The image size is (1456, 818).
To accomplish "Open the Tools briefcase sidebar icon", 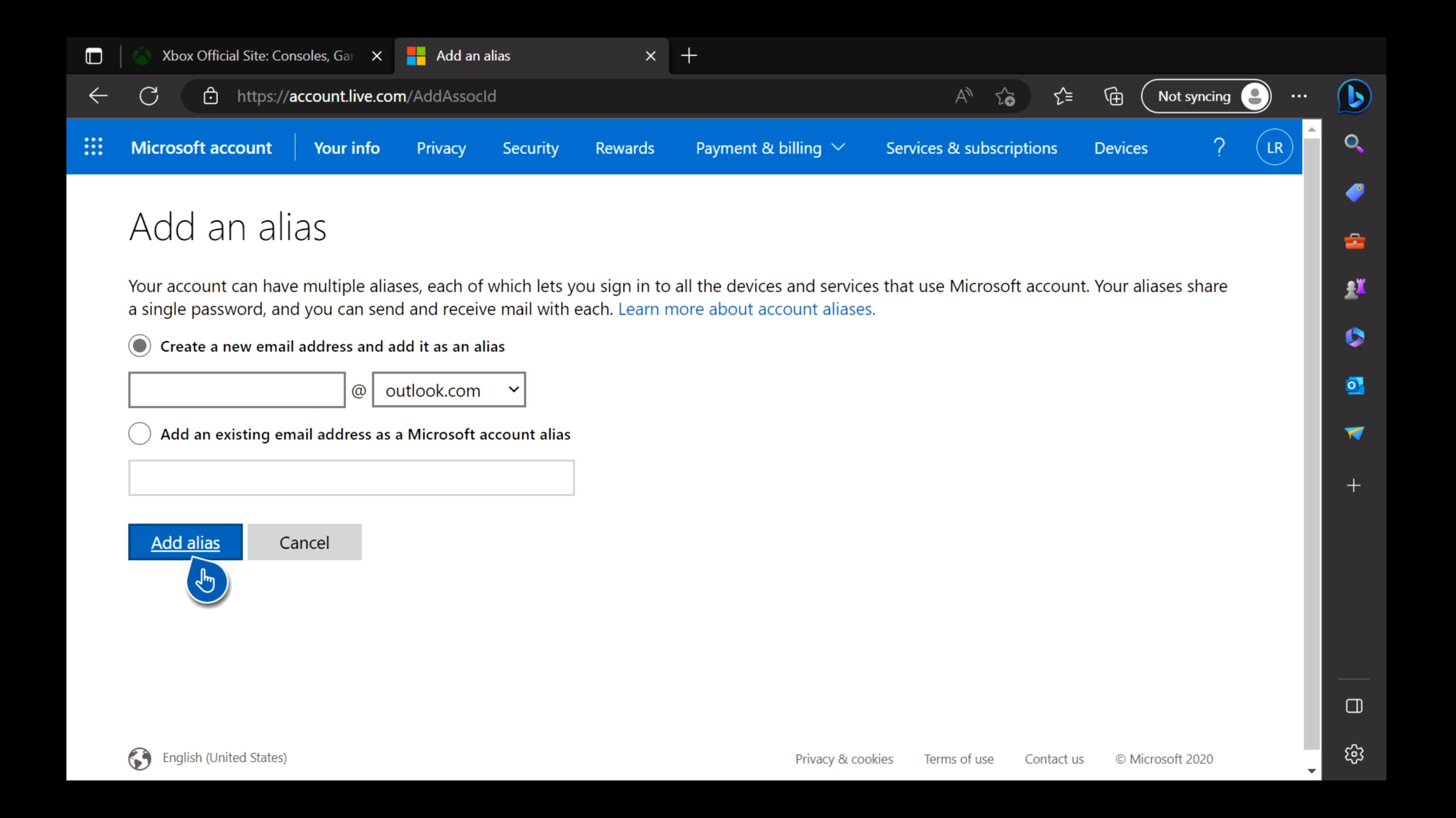I will click(1354, 241).
